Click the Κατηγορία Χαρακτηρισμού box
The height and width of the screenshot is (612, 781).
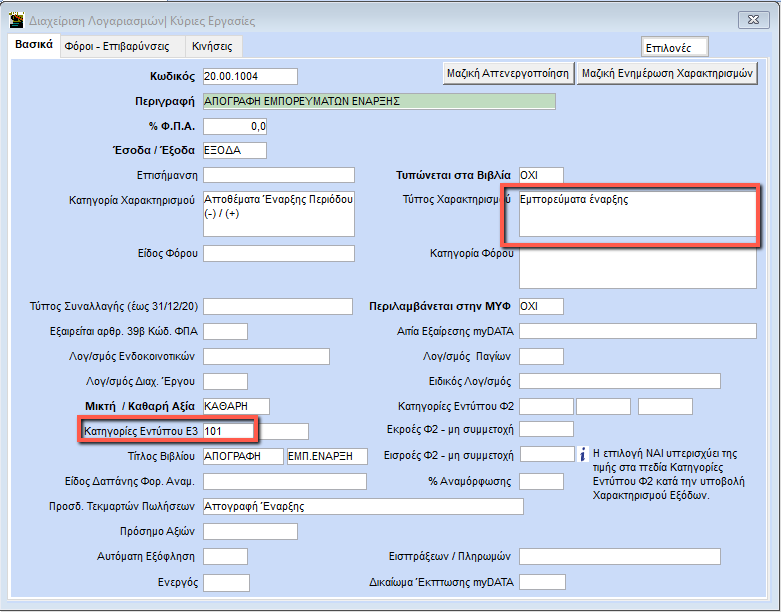click(278, 214)
